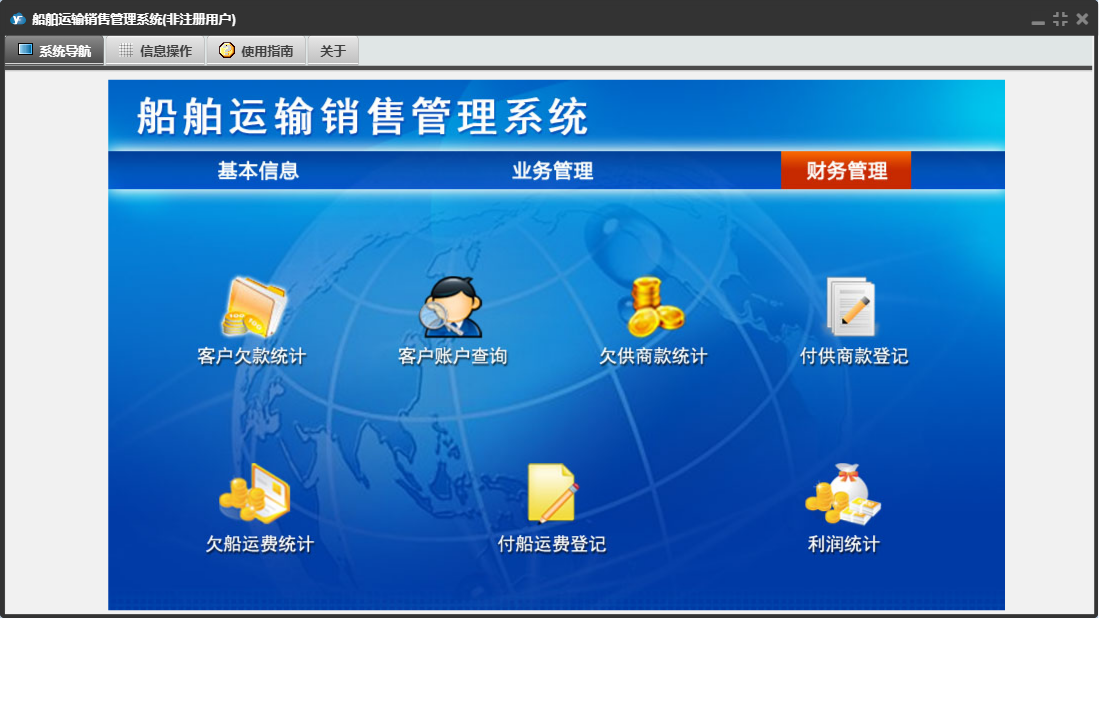Minimize the application window
This screenshot has height=723, width=1099.
(1038, 20)
